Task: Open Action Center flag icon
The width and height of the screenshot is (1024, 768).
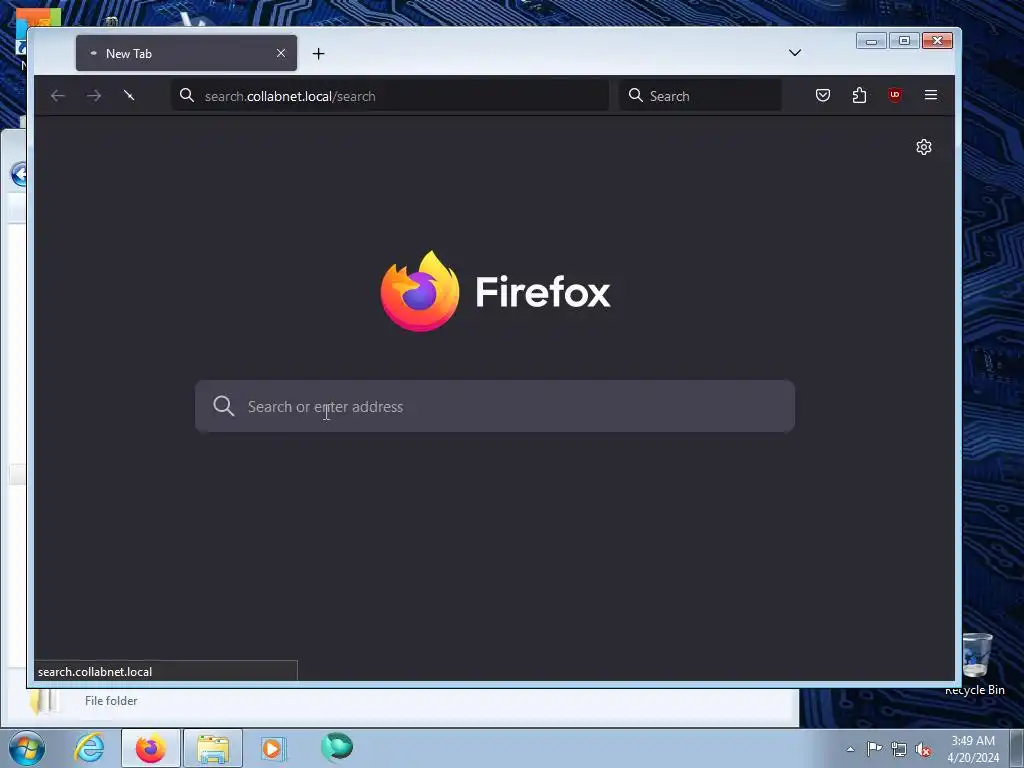Action: click(874, 748)
